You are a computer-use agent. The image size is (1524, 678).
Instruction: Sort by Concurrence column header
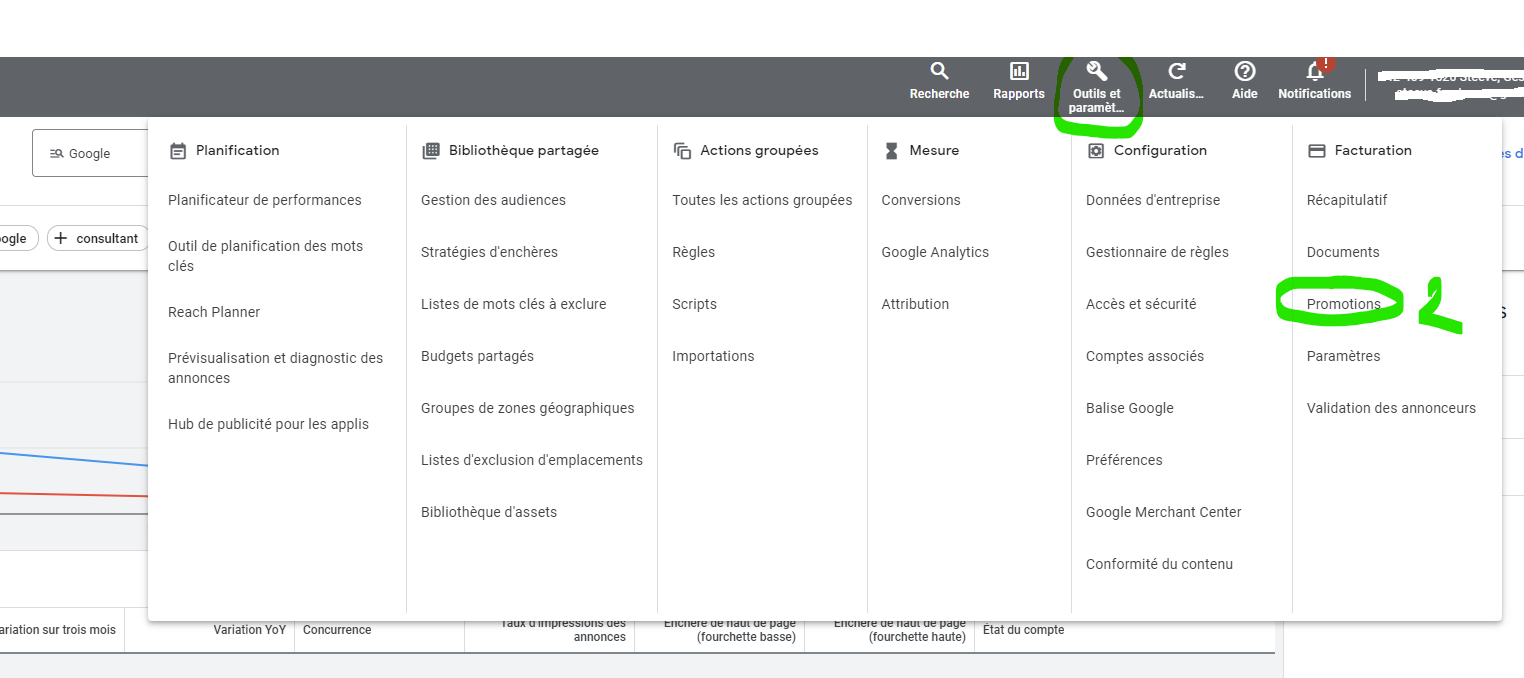coord(337,630)
